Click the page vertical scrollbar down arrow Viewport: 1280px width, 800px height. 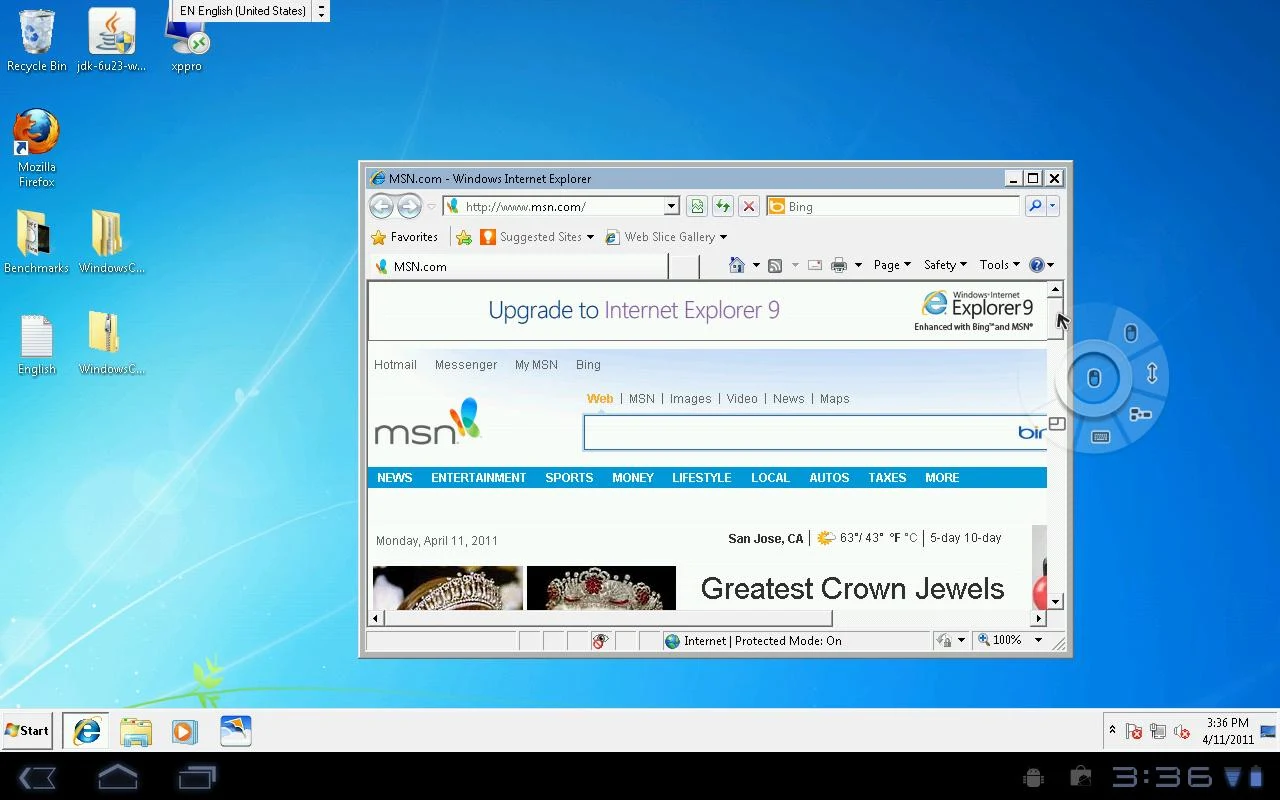(1055, 602)
